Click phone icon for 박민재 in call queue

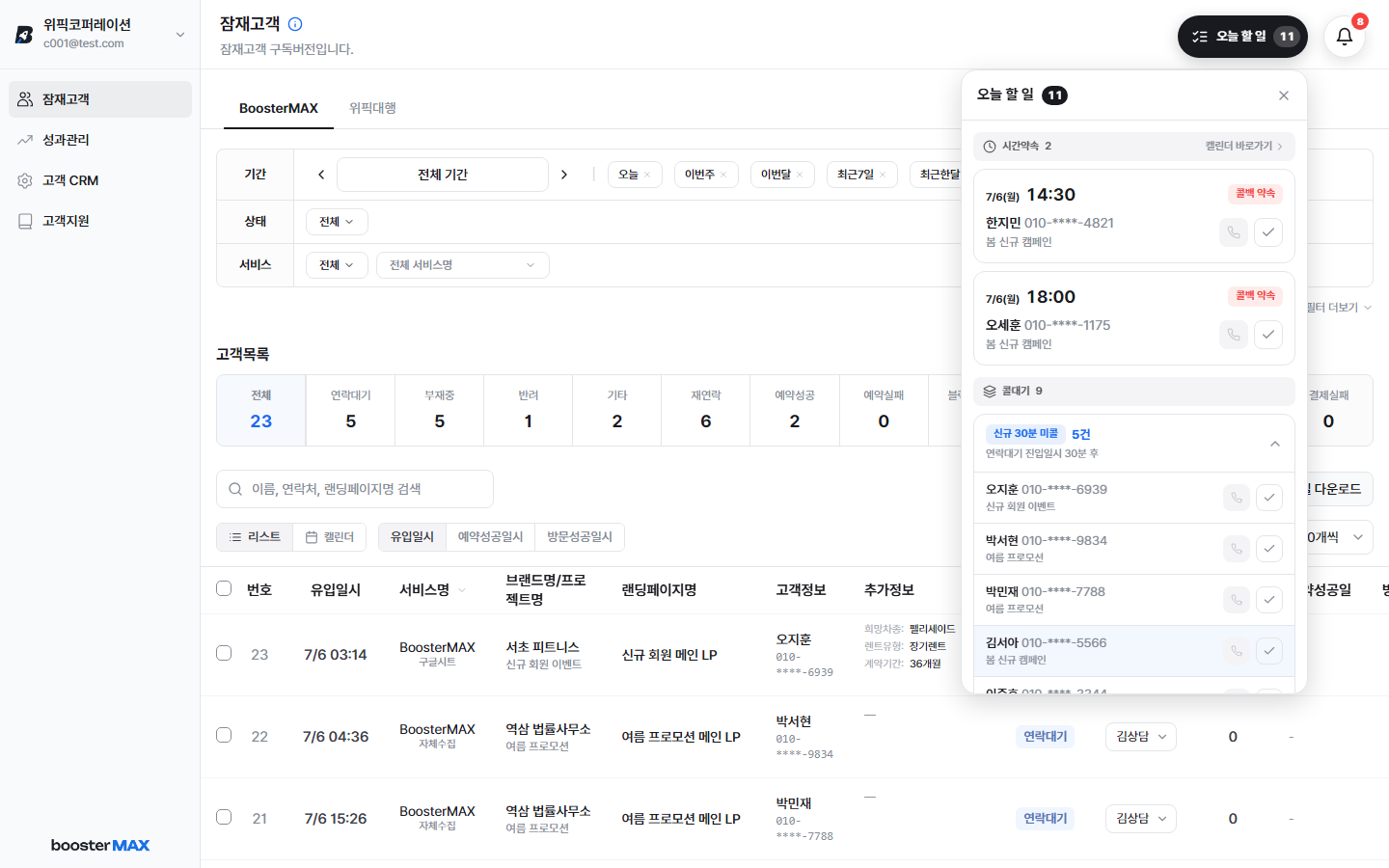[x=1236, y=600]
